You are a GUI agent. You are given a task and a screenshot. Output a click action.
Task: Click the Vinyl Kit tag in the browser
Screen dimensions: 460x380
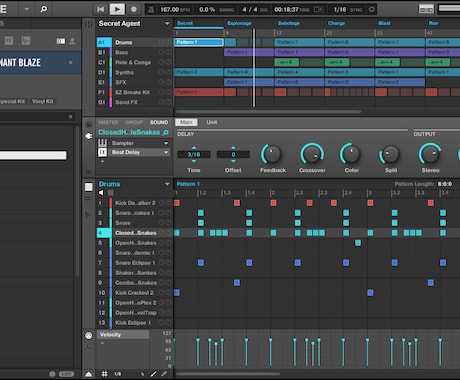42,101
